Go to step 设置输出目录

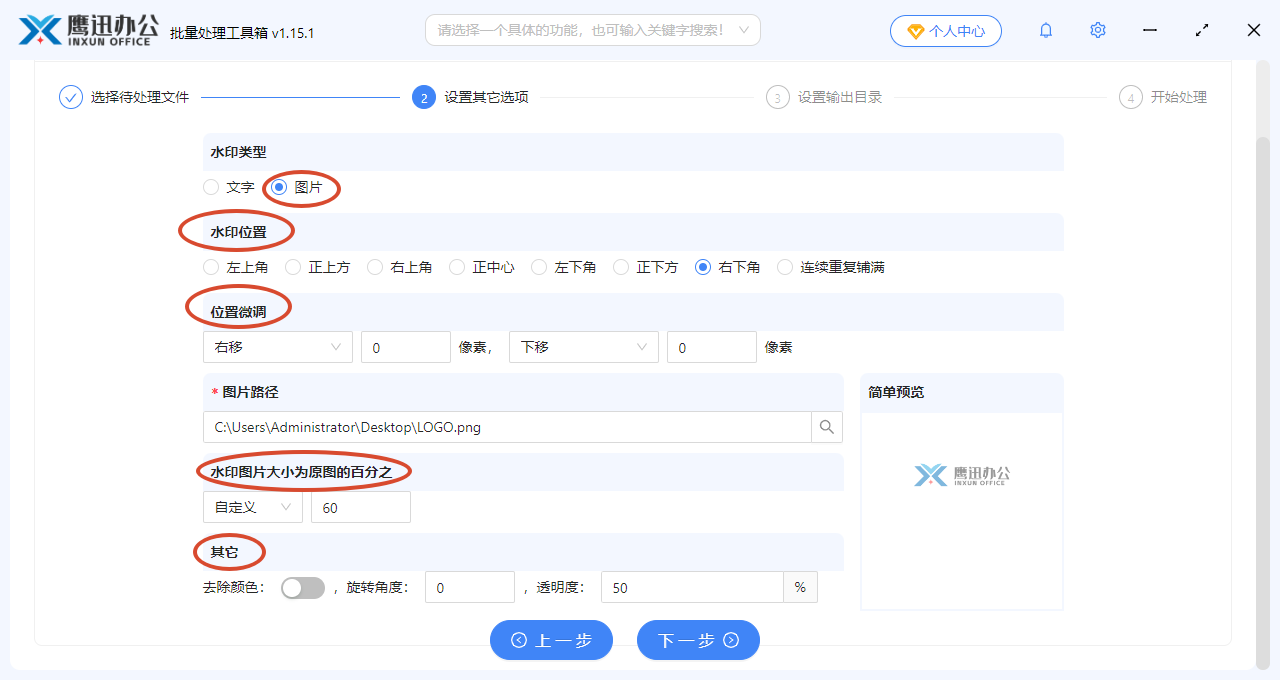840,97
